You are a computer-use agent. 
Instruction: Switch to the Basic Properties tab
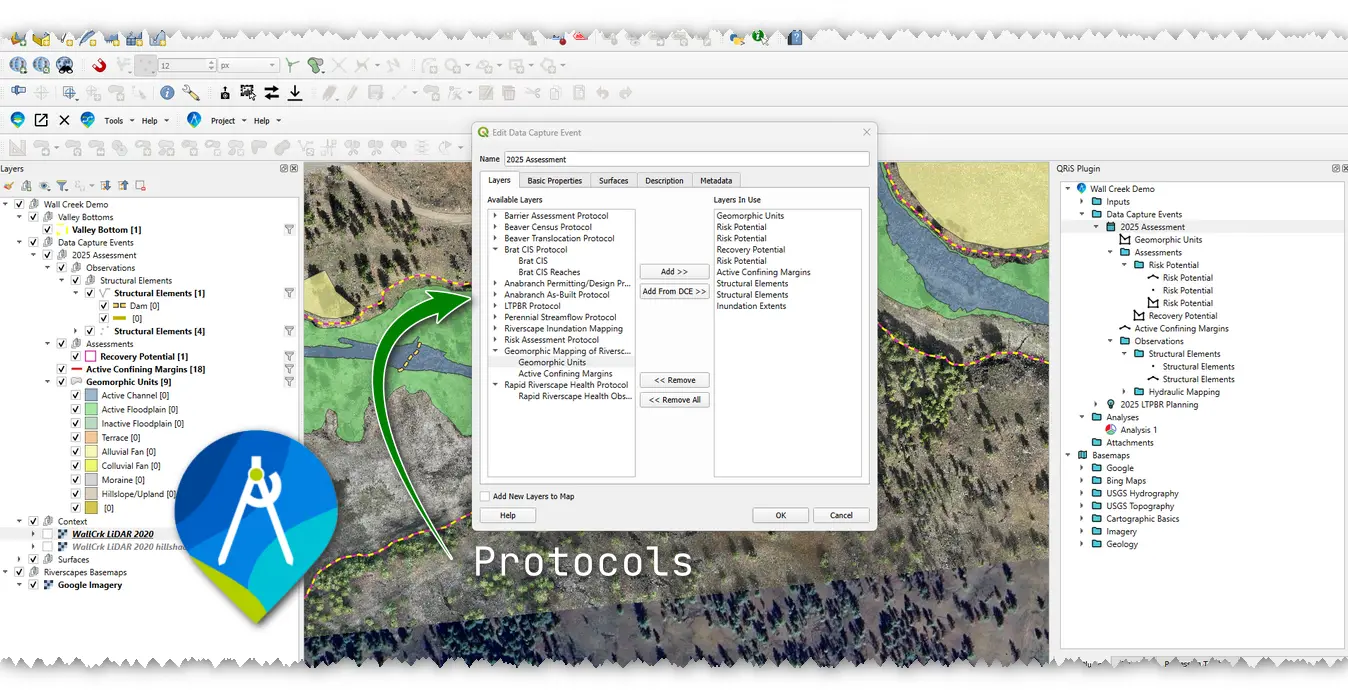coord(554,181)
